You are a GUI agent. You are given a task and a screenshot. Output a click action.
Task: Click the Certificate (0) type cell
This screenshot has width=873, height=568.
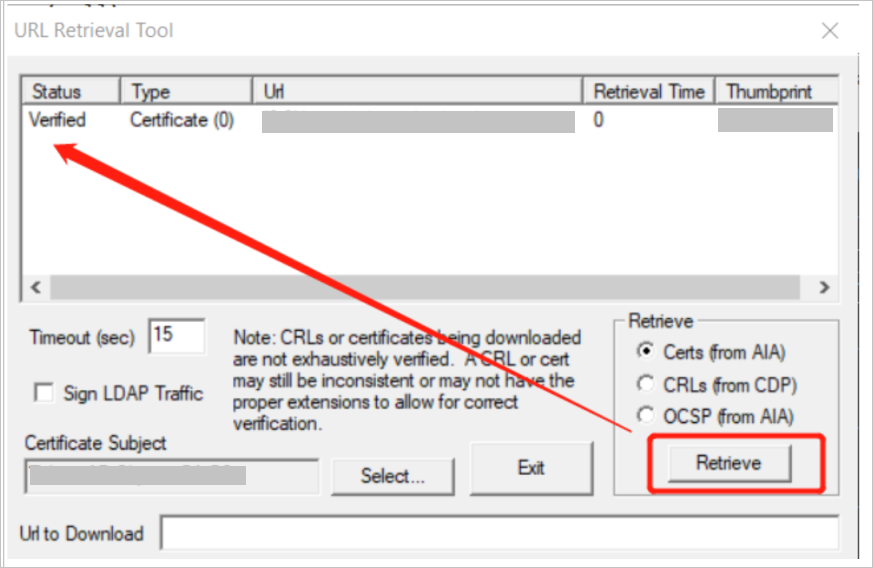(x=182, y=120)
